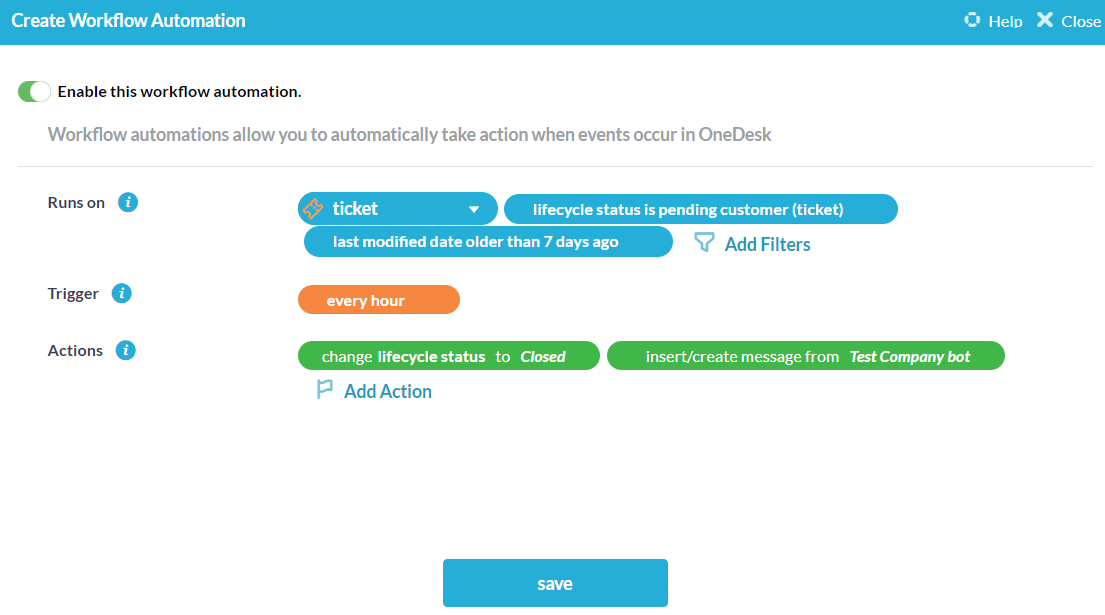Click the info icon beside Runs on
1105x615 pixels.
(x=128, y=202)
